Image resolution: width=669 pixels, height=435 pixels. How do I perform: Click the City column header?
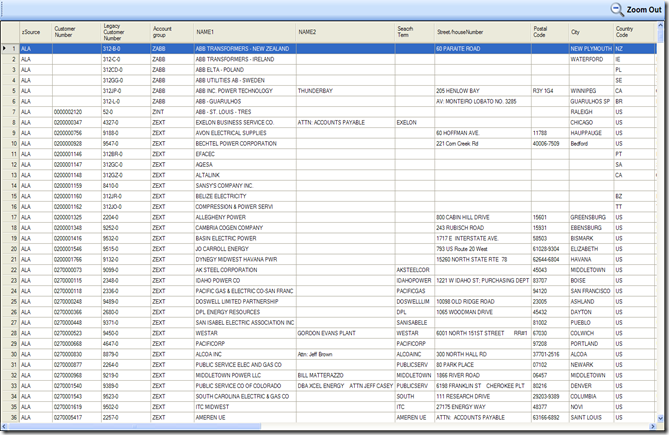591,32
